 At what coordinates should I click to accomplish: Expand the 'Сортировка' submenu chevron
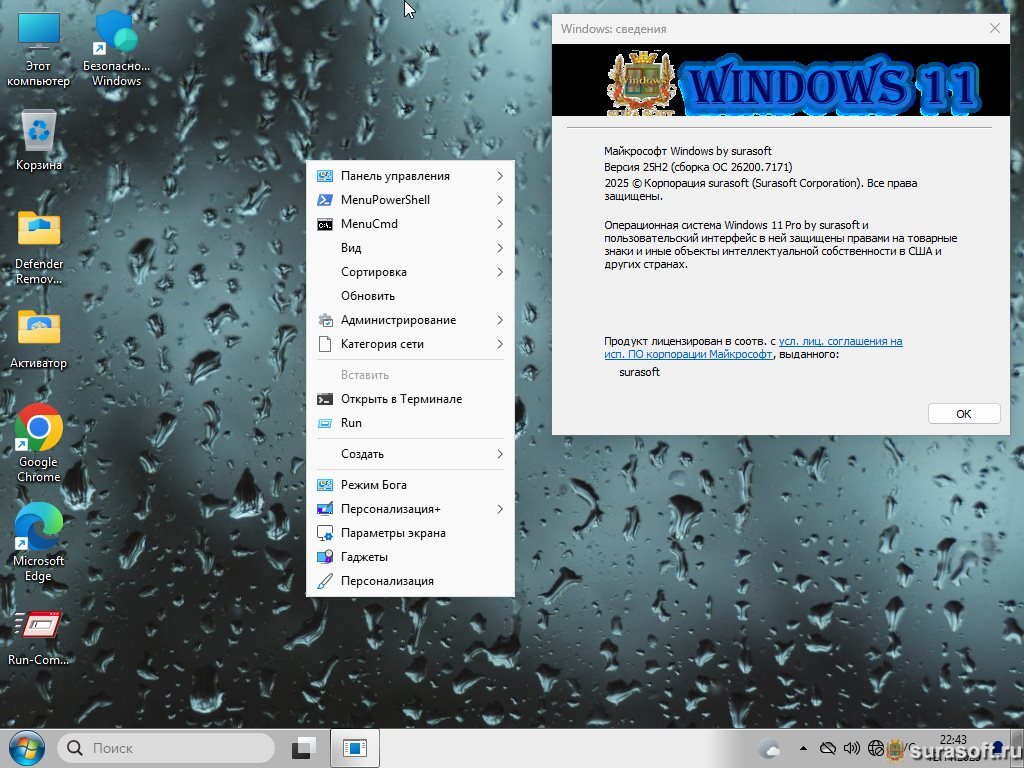point(500,272)
